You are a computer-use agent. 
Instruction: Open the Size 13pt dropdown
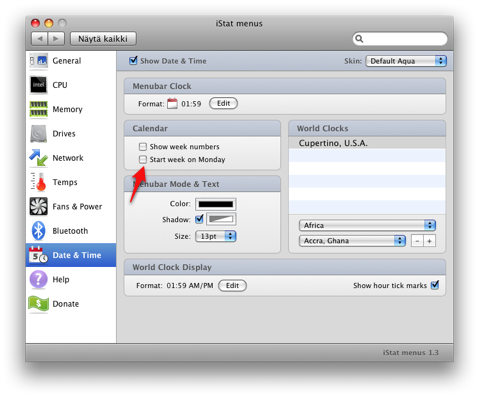(x=216, y=236)
